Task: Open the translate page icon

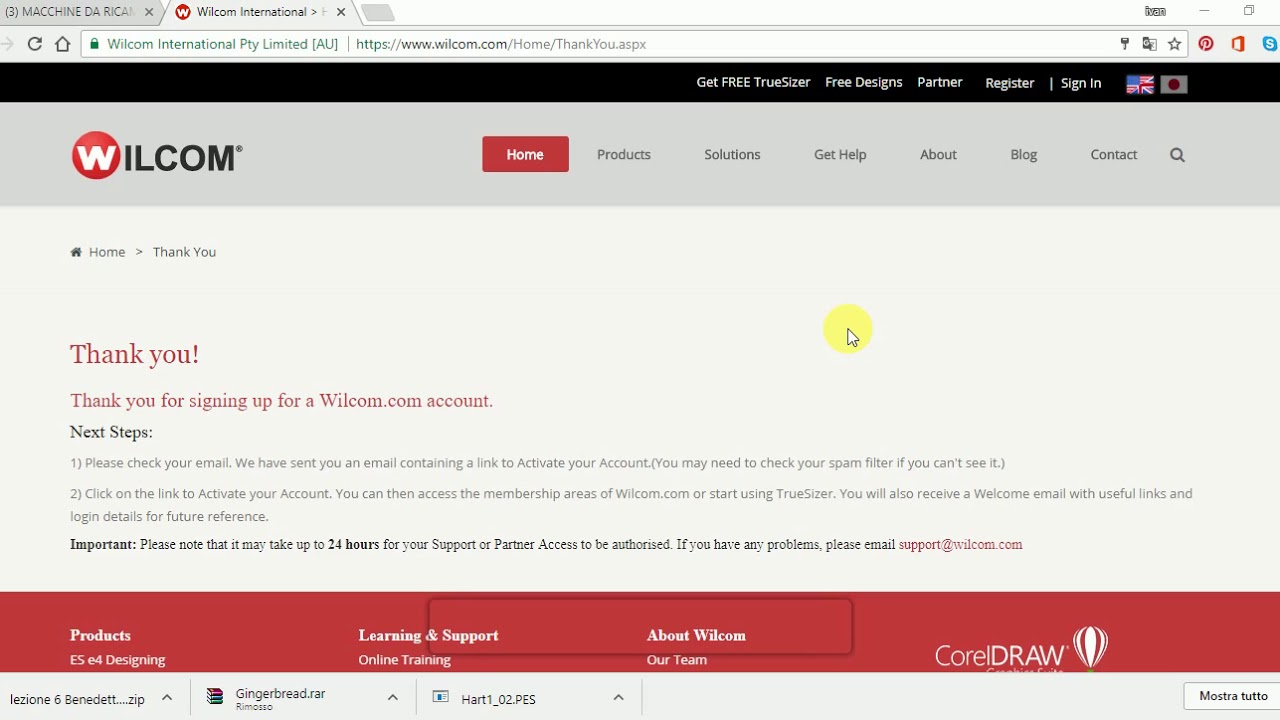Action: [x=1150, y=44]
